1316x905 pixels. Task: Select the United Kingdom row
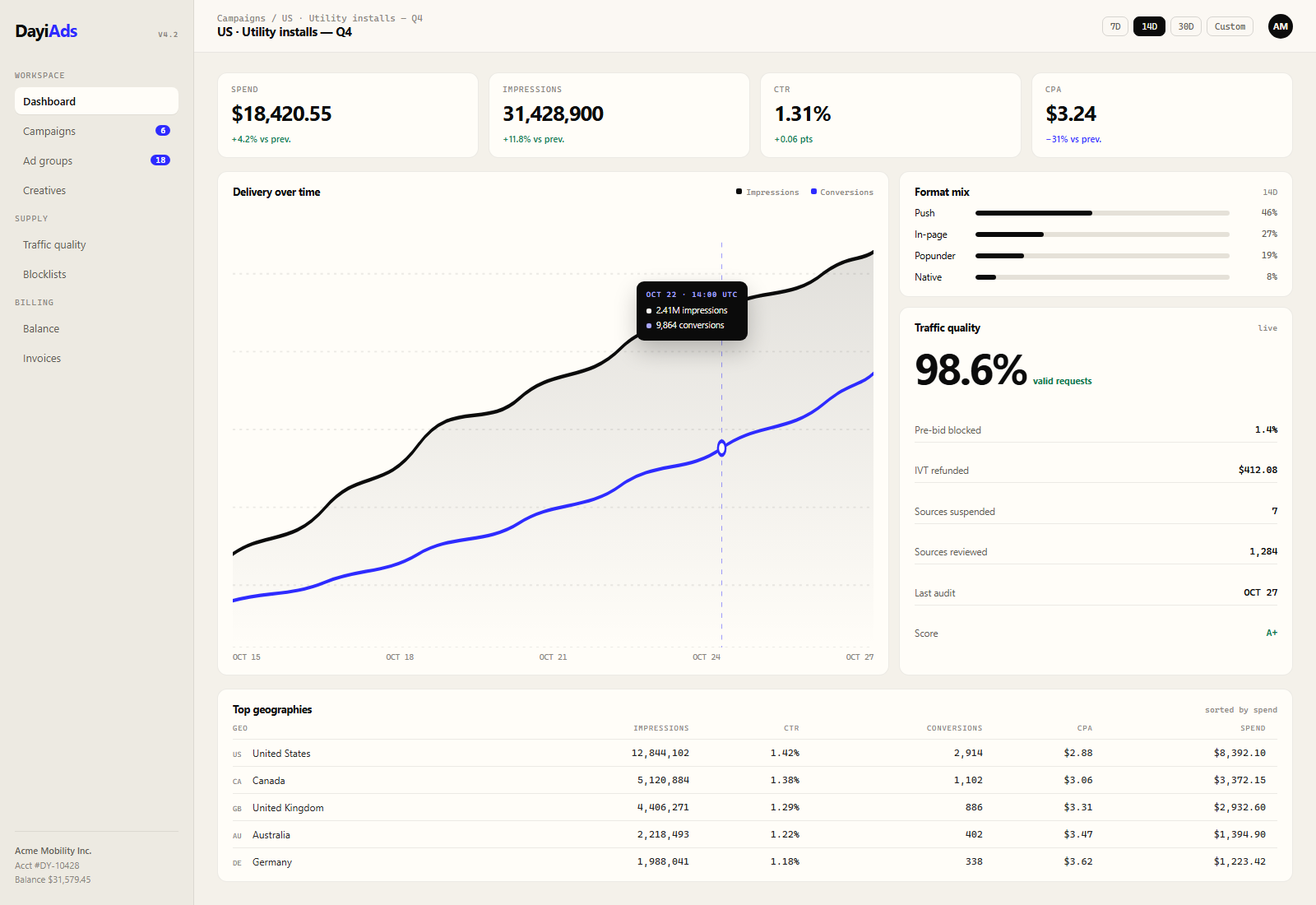pos(755,807)
